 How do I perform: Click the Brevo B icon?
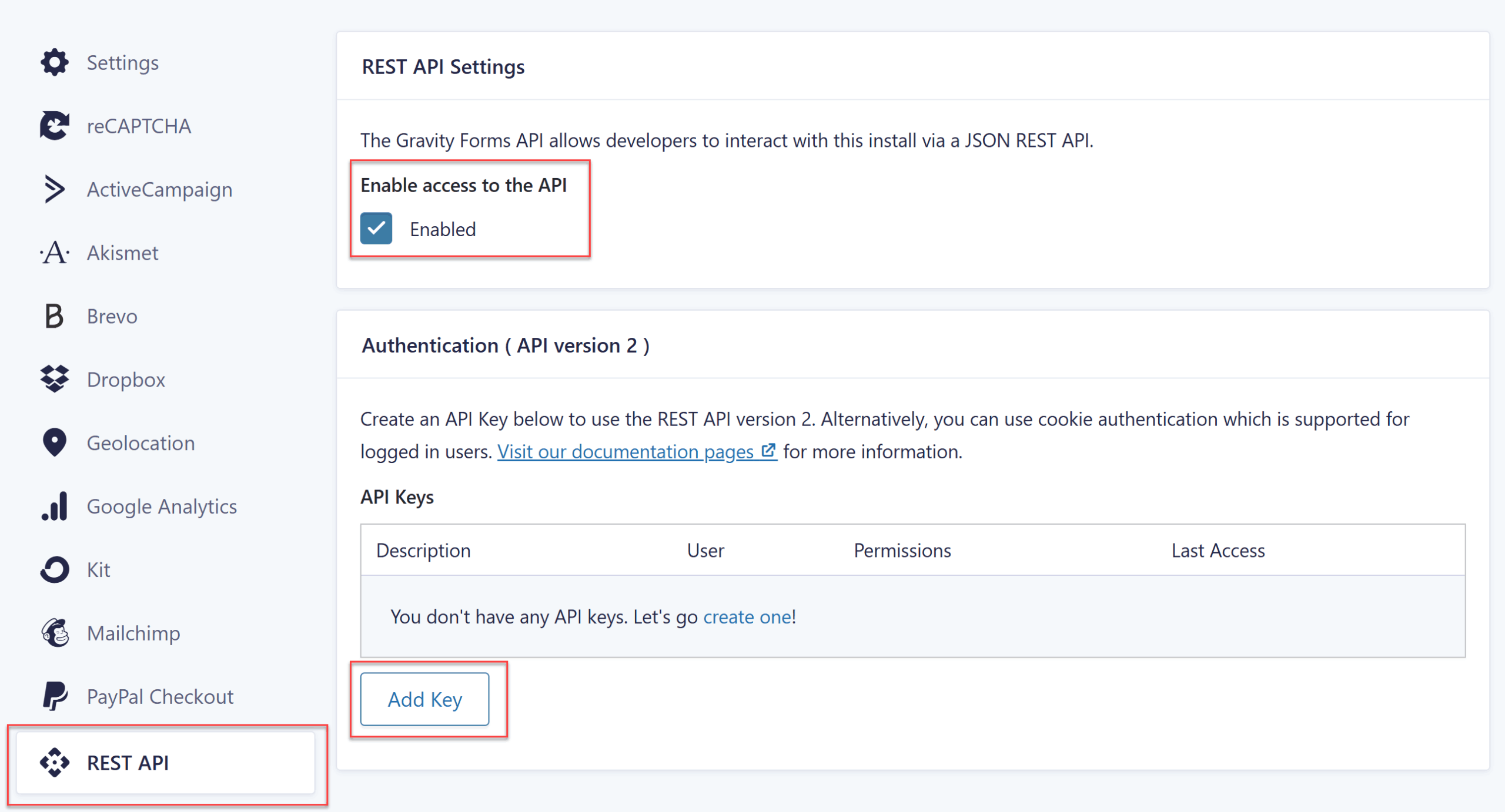(x=55, y=316)
